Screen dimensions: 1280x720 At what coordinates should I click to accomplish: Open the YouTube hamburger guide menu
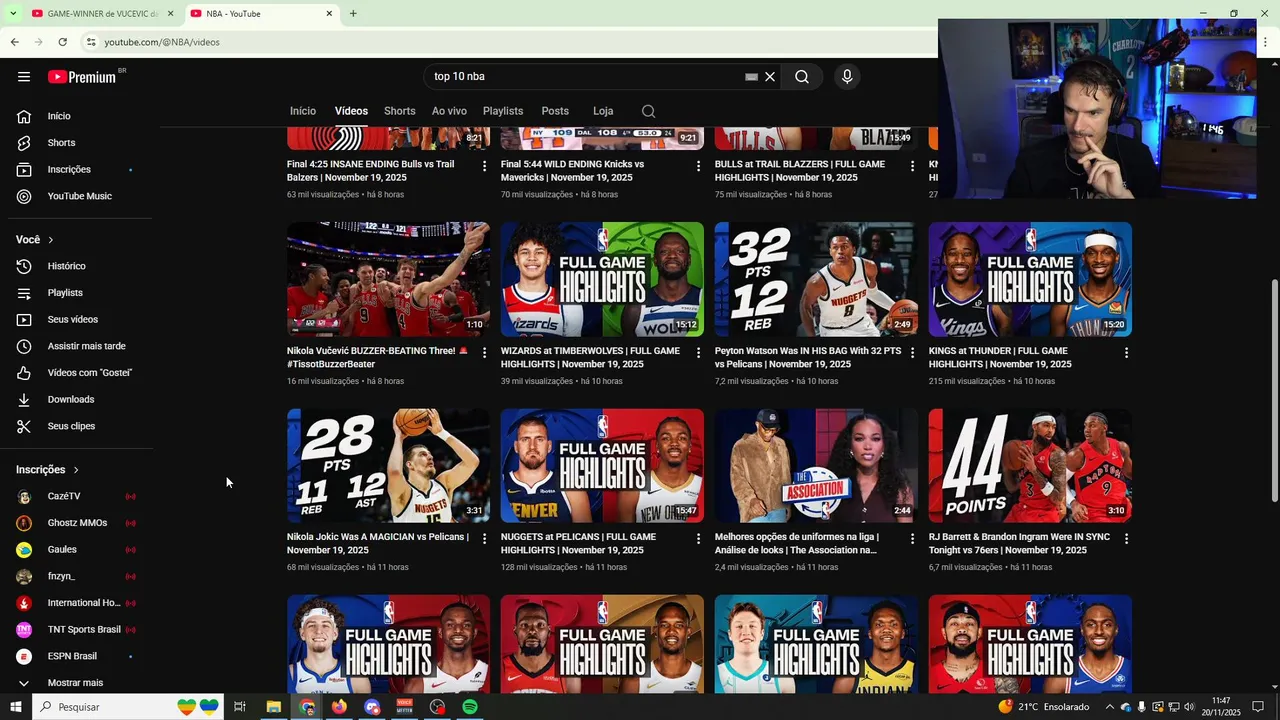[24, 77]
